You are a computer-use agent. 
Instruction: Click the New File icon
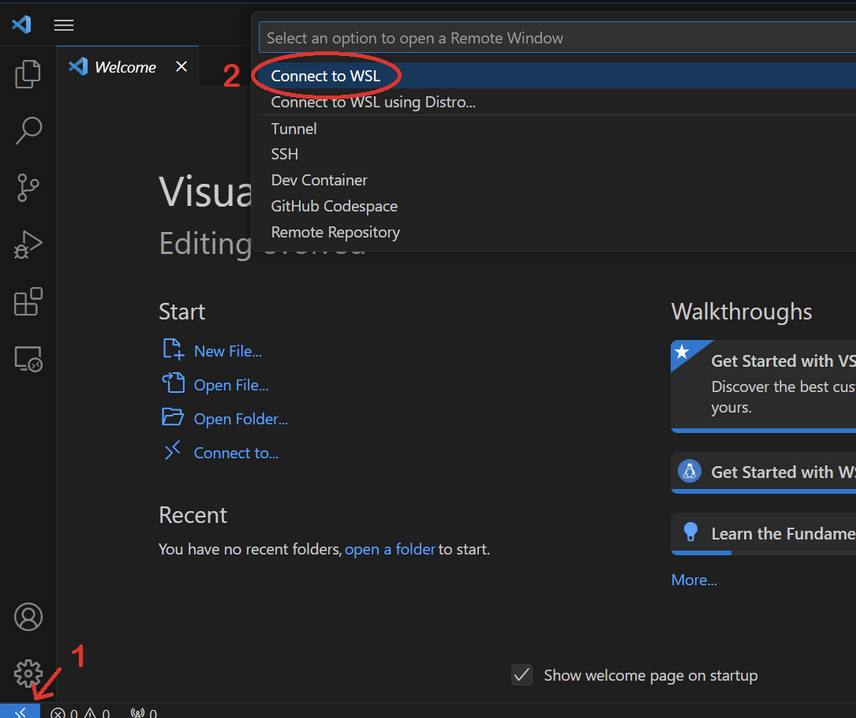[x=173, y=349]
